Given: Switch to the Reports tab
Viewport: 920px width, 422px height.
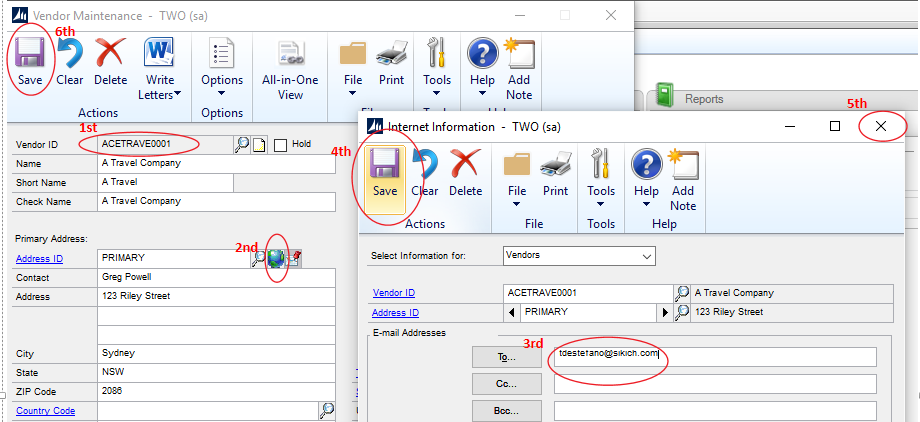Looking at the screenshot, I should [x=703, y=99].
